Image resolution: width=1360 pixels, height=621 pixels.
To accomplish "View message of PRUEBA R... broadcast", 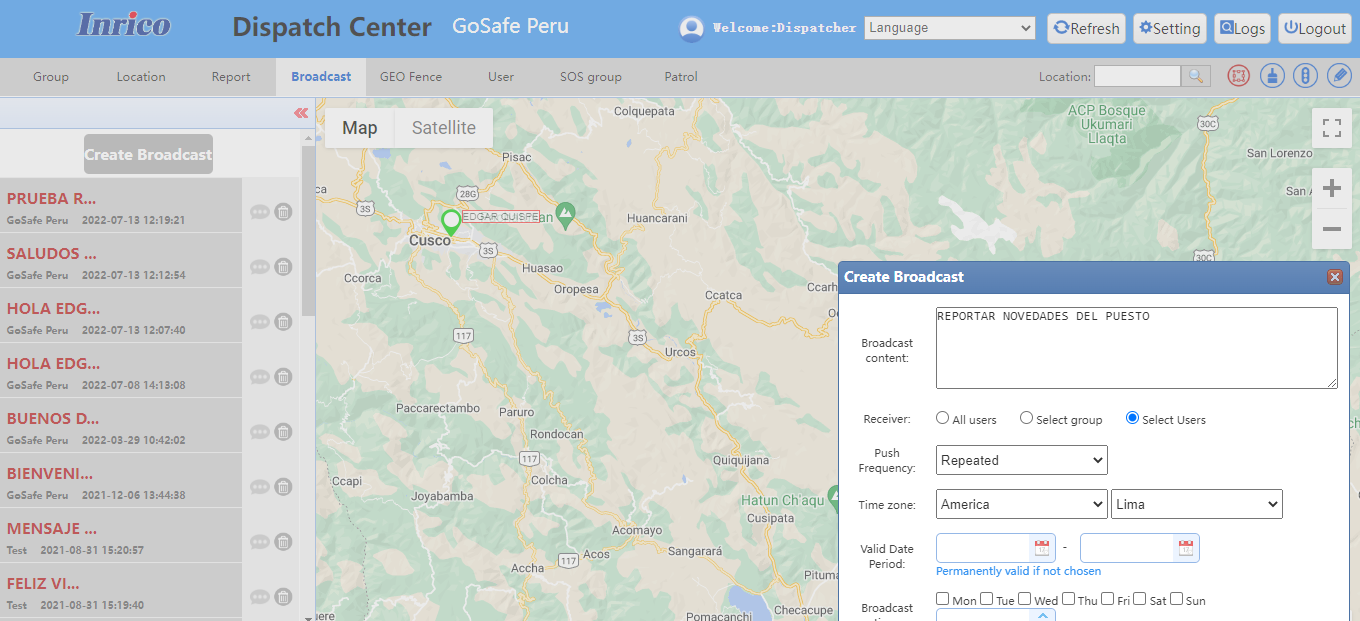I will click(x=260, y=212).
